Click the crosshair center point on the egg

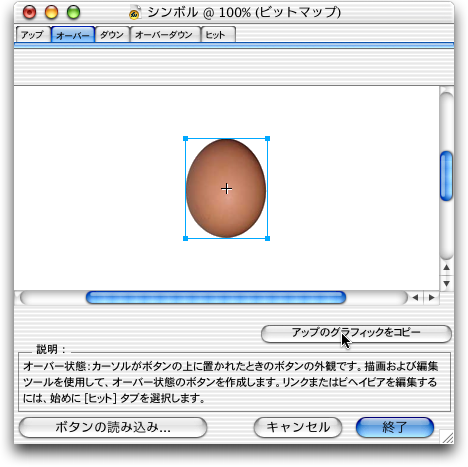pyautogui.click(x=226, y=189)
